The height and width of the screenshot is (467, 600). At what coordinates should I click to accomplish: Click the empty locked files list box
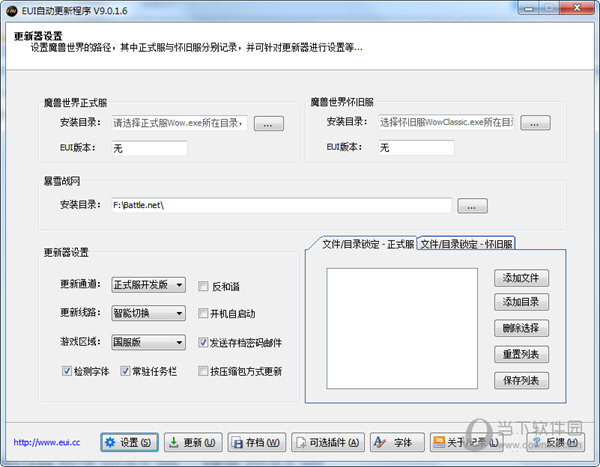[402, 328]
